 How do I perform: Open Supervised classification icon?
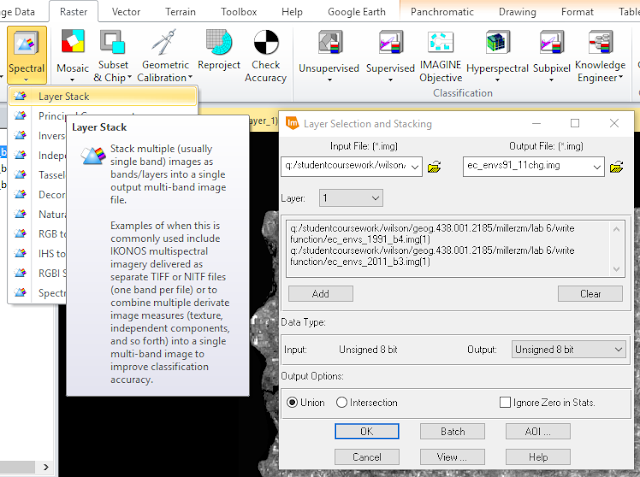[x=391, y=42]
